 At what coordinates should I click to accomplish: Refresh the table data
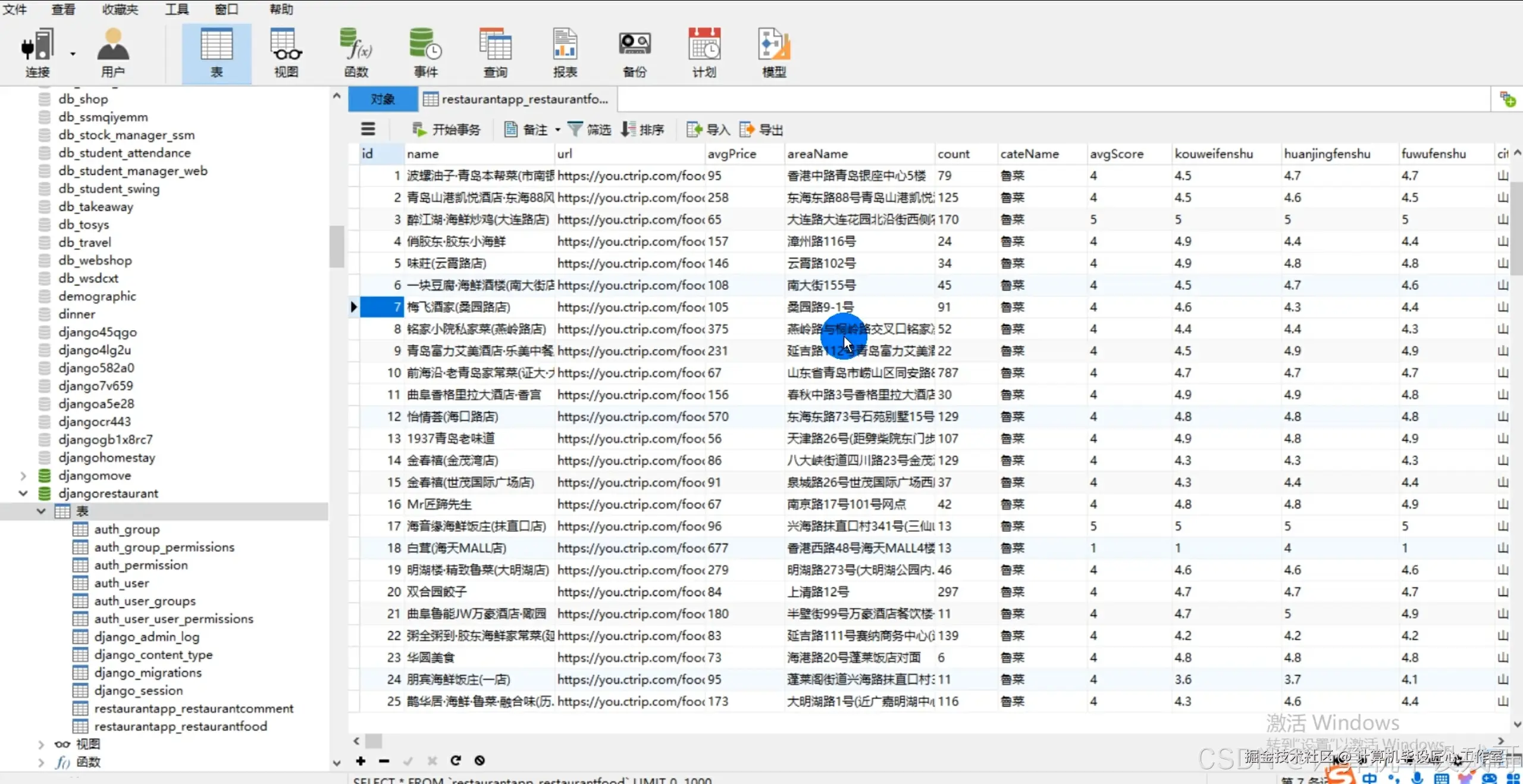pyautogui.click(x=456, y=761)
